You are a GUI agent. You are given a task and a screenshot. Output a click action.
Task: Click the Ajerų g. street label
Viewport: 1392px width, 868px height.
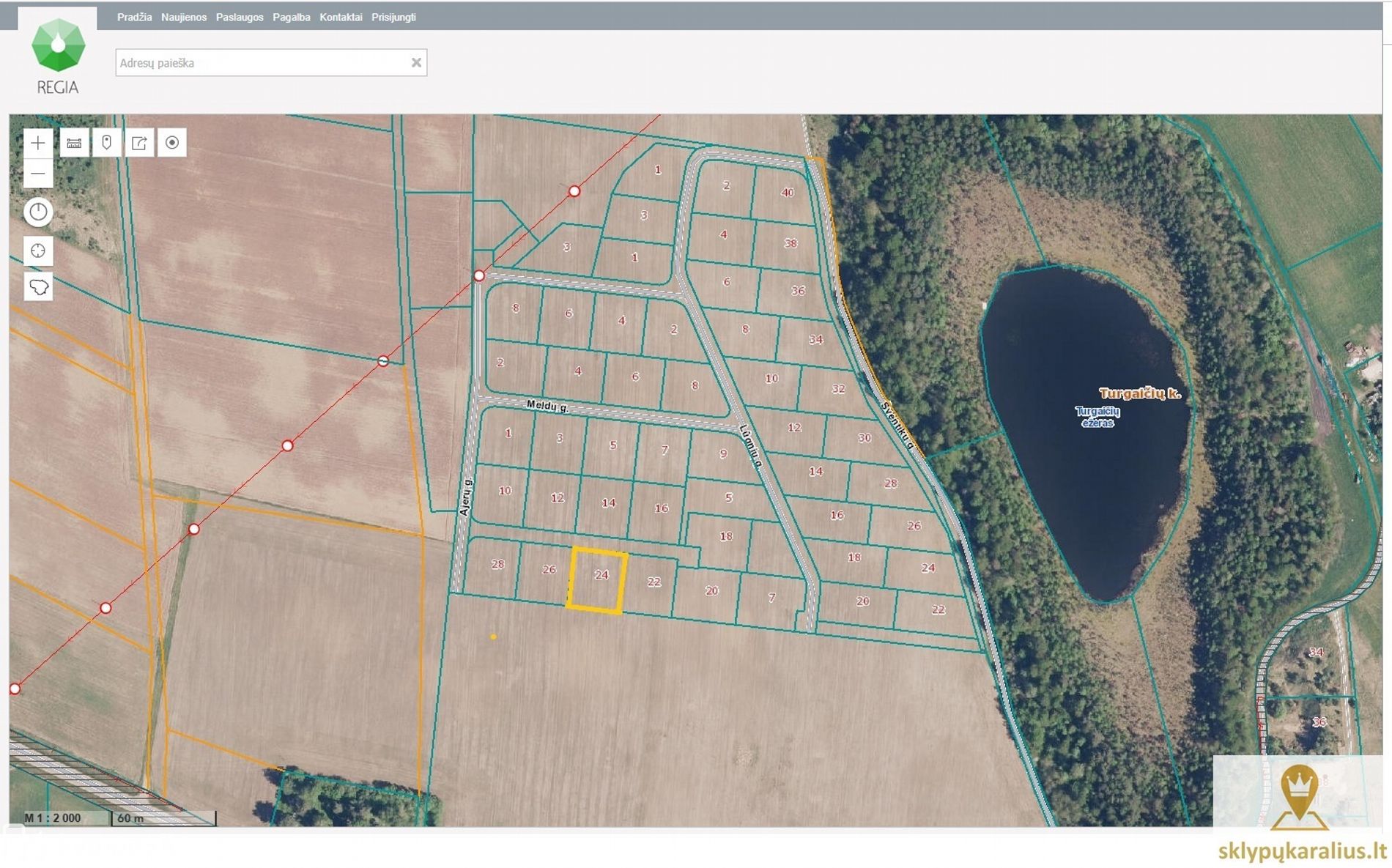click(x=465, y=497)
